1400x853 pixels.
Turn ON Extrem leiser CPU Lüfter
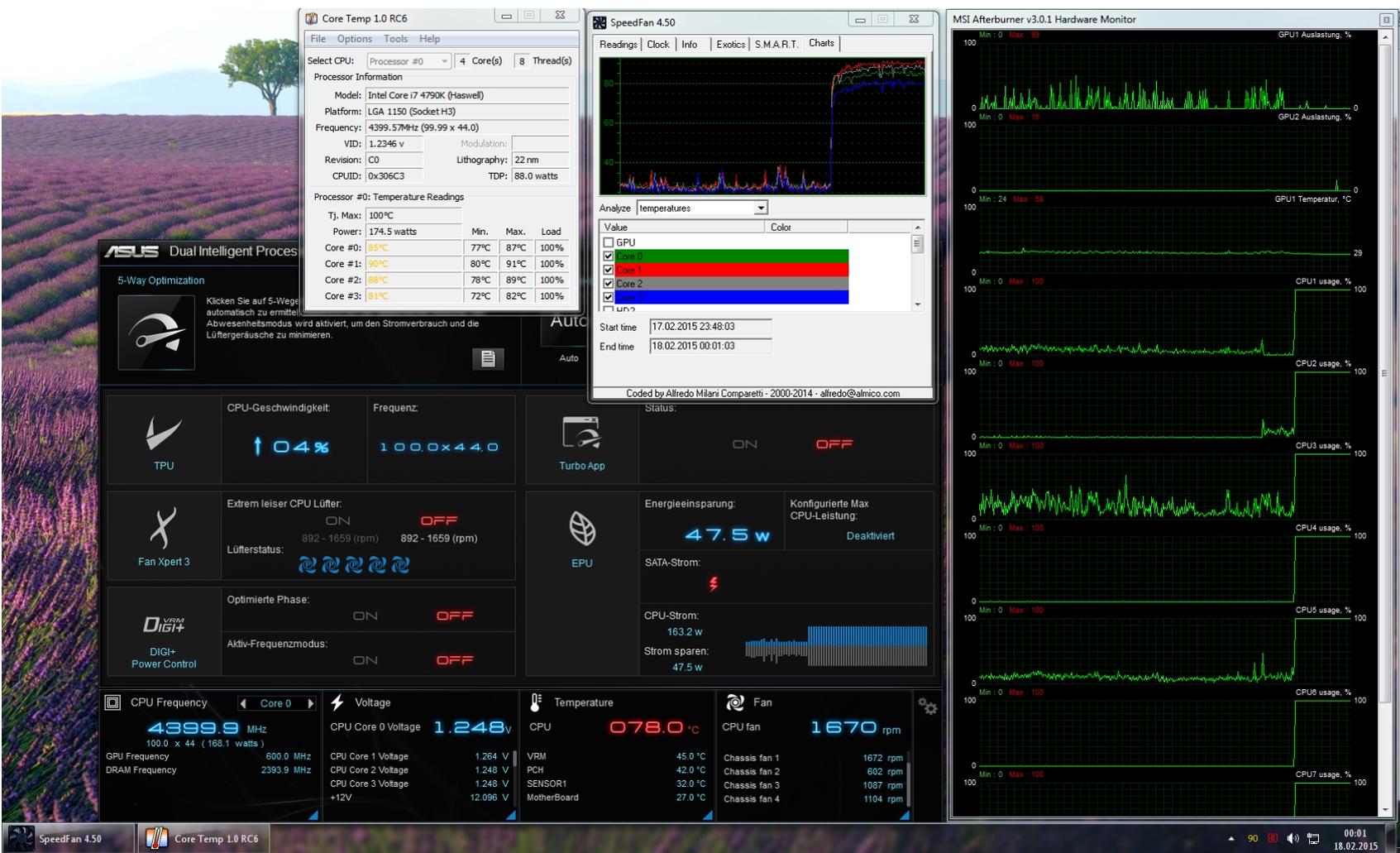point(337,520)
